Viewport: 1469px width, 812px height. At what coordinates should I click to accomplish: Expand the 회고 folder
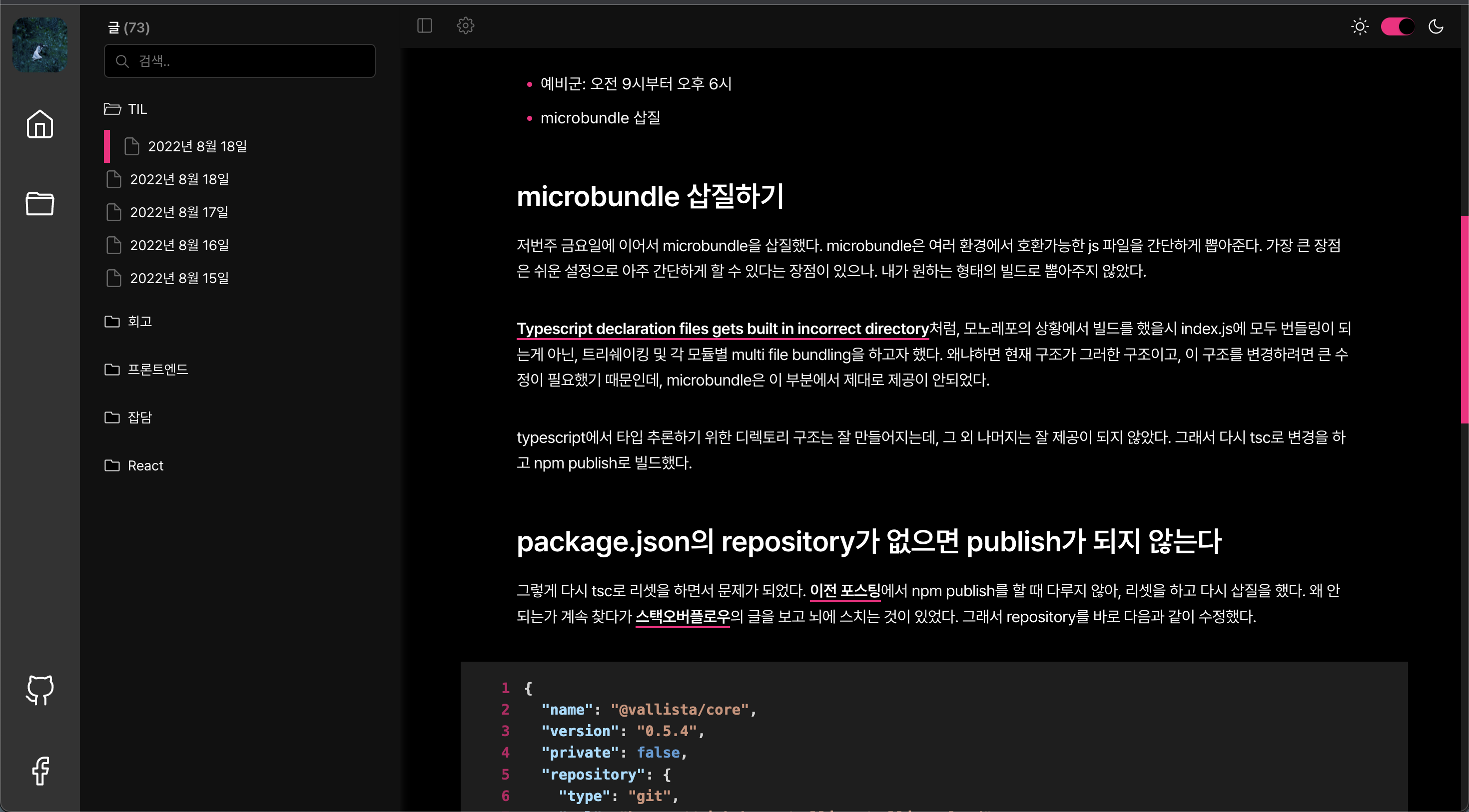tap(139, 322)
